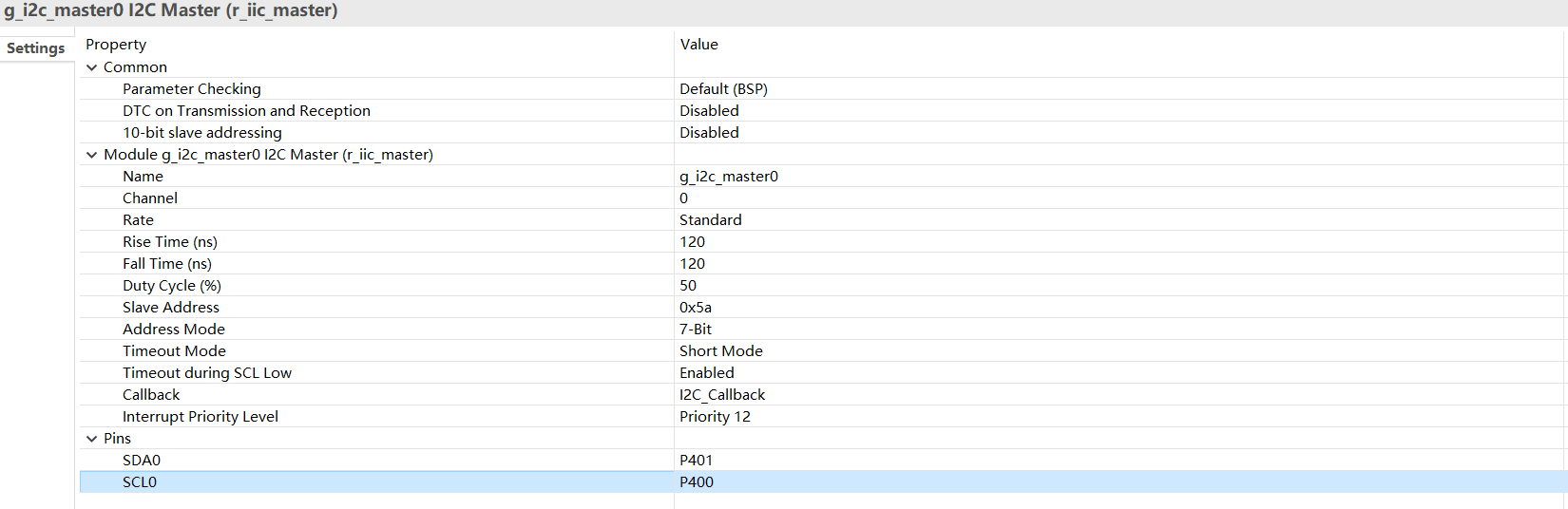Screen dimensions: 1568x509
Task: Select the Fall Time (ns) property
Action: click(x=167, y=264)
